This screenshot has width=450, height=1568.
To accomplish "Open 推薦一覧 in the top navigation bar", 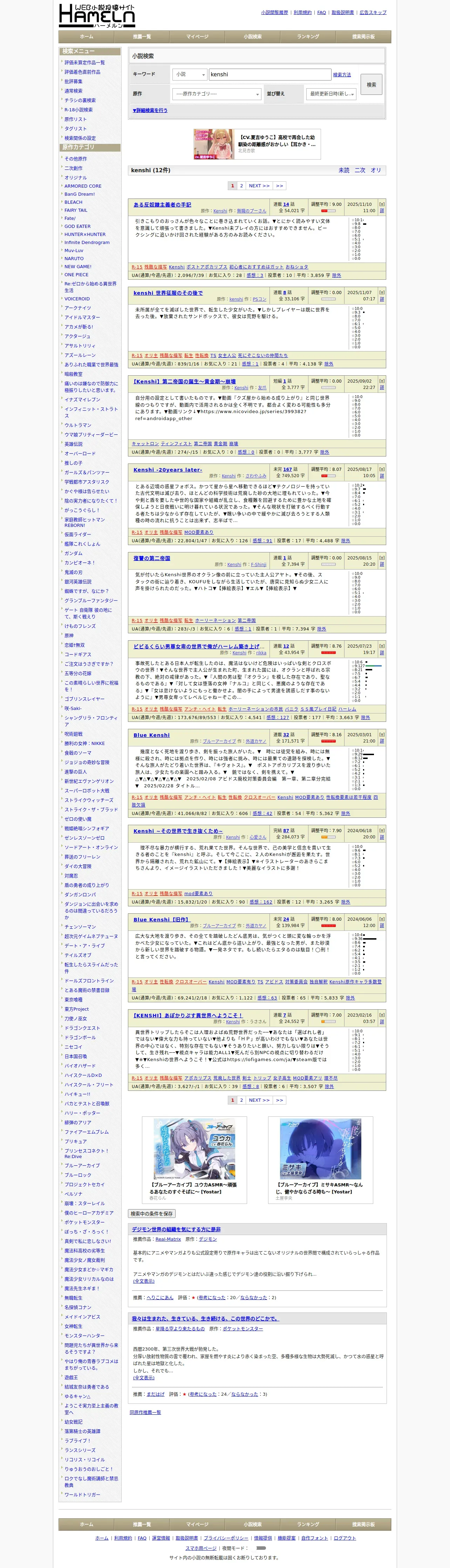I will pyautogui.click(x=142, y=36).
